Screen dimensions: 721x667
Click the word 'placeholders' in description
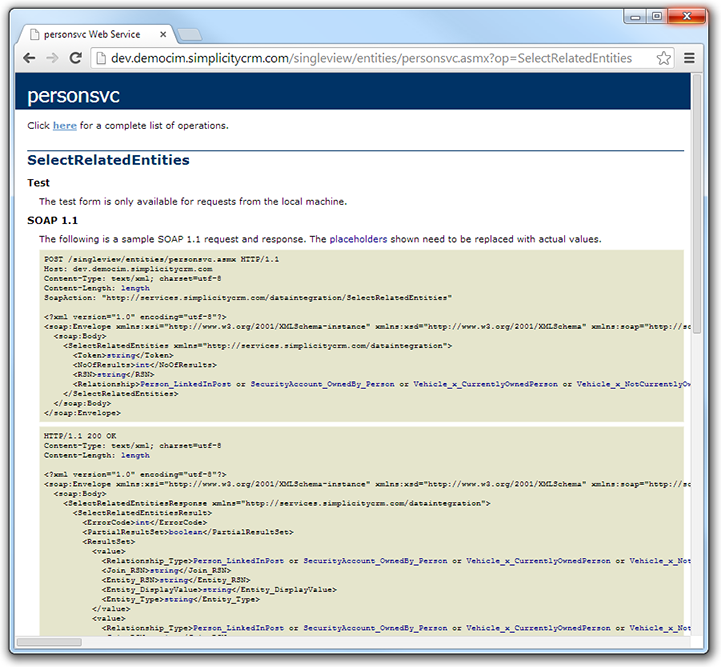point(358,239)
